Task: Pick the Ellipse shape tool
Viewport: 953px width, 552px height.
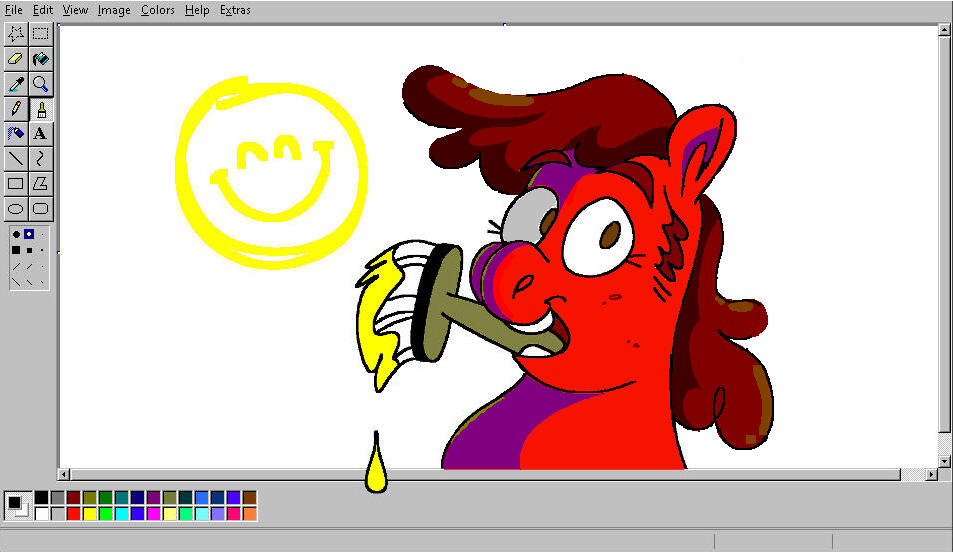Action: click(x=16, y=209)
